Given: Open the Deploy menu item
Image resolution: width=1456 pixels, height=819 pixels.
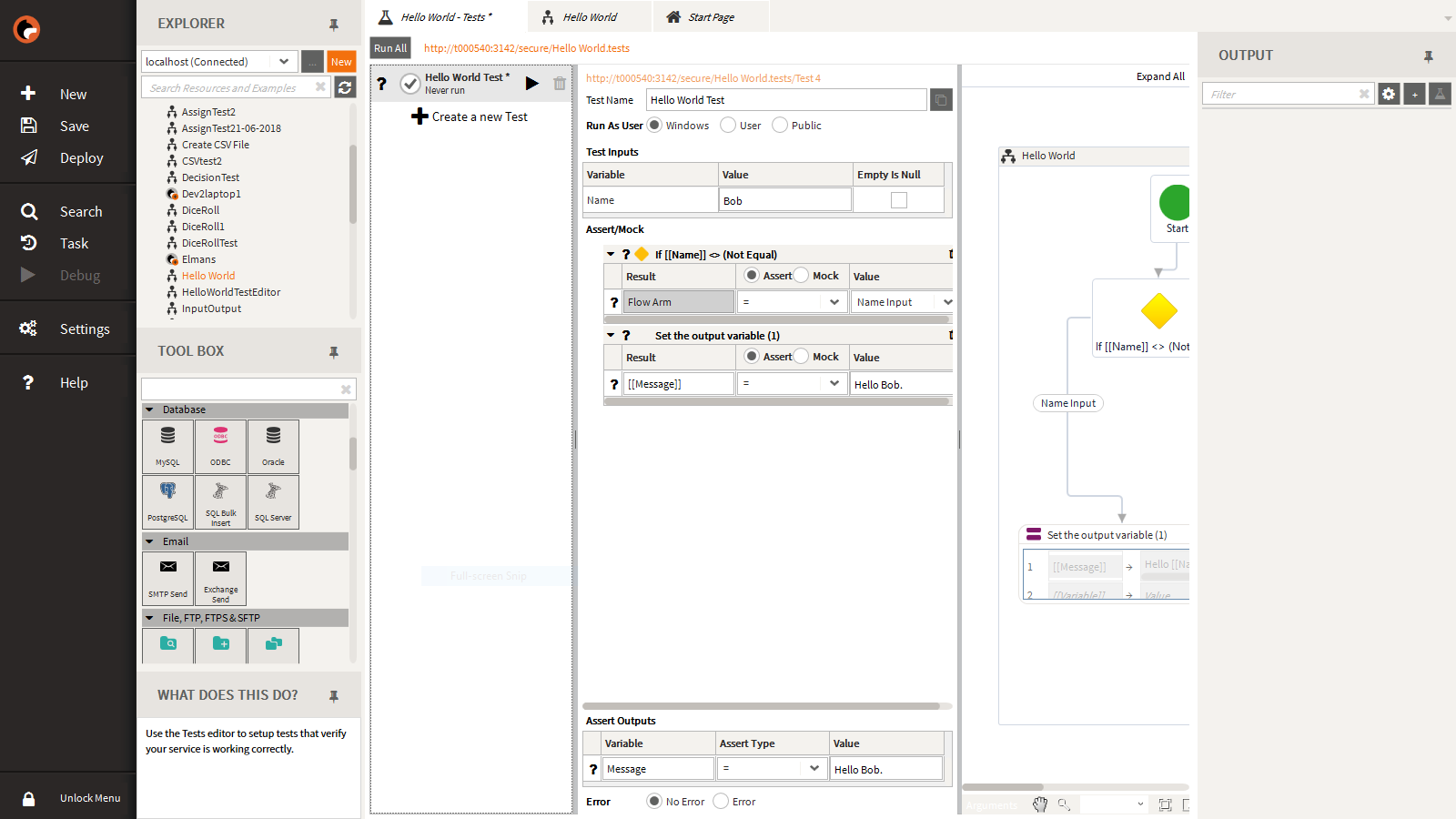Looking at the screenshot, I should (x=81, y=158).
